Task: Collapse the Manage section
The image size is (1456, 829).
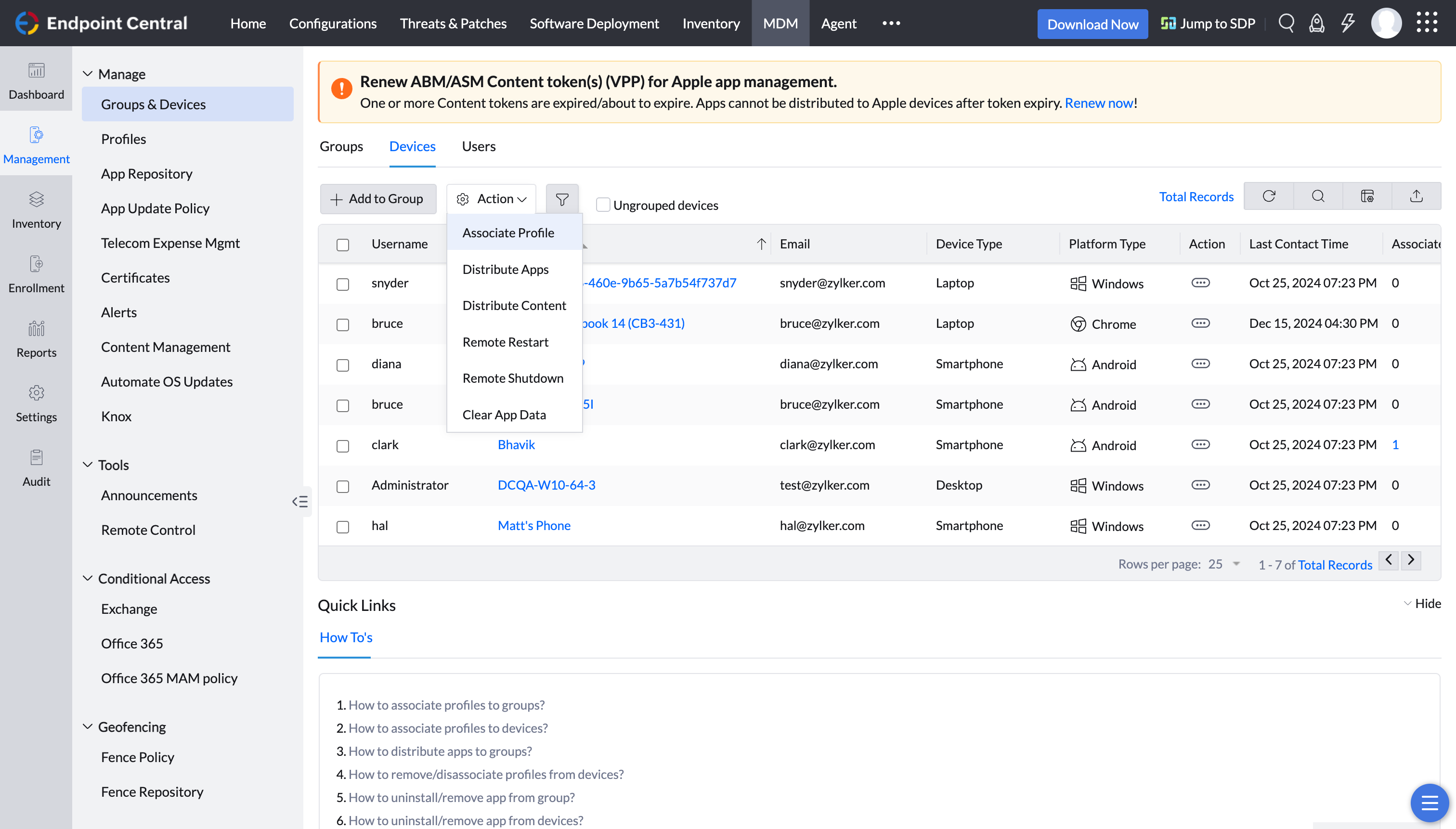Action: point(88,74)
